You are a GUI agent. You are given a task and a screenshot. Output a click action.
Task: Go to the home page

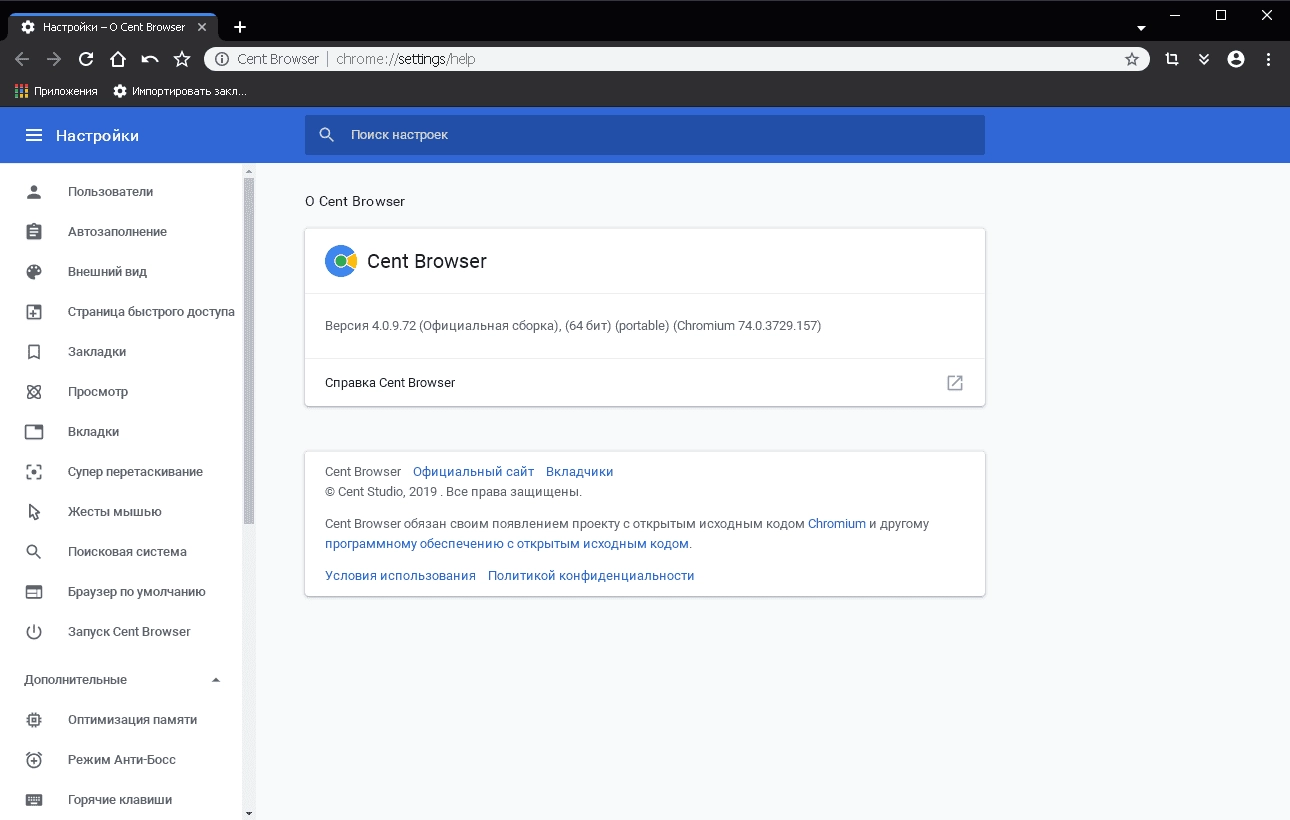(x=118, y=59)
